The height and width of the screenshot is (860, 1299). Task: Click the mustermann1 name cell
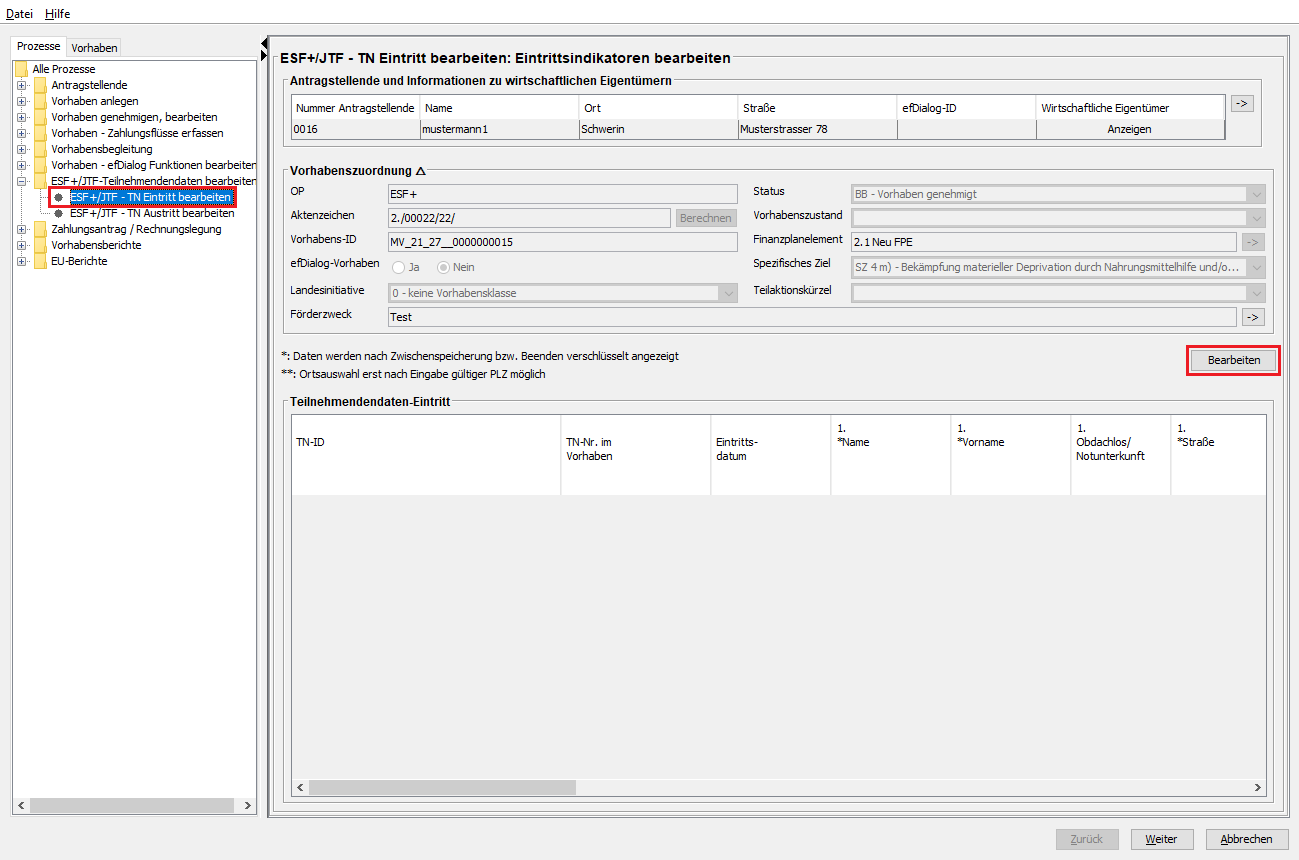(x=500, y=129)
